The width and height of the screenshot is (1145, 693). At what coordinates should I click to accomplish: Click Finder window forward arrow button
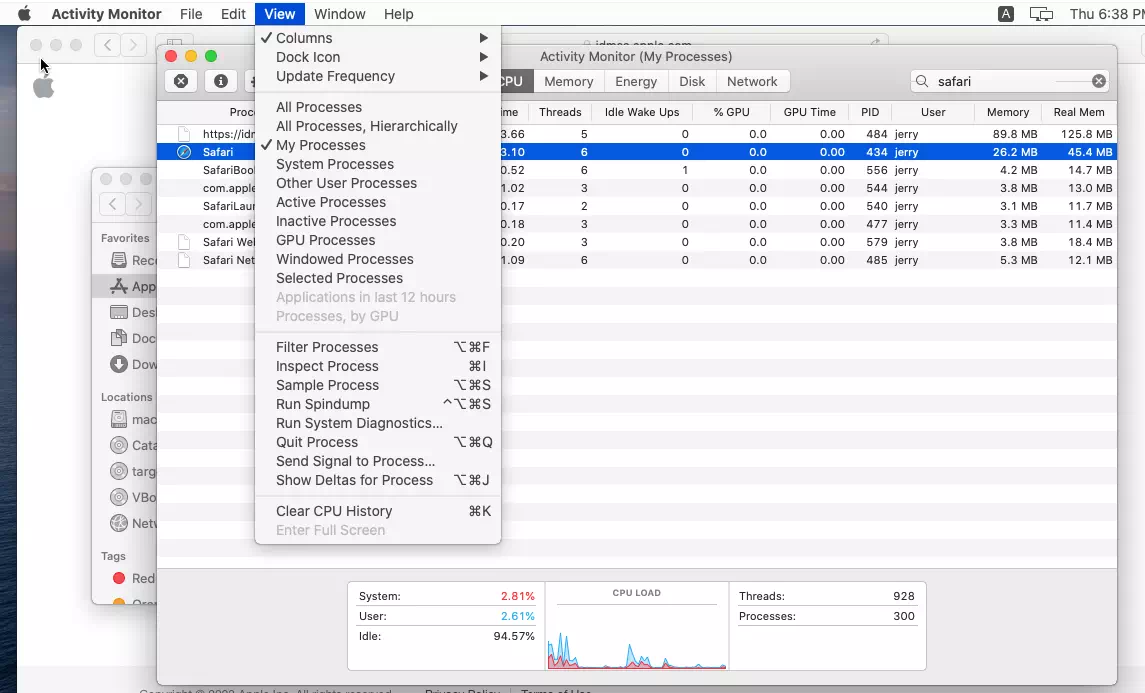pos(138,204)
